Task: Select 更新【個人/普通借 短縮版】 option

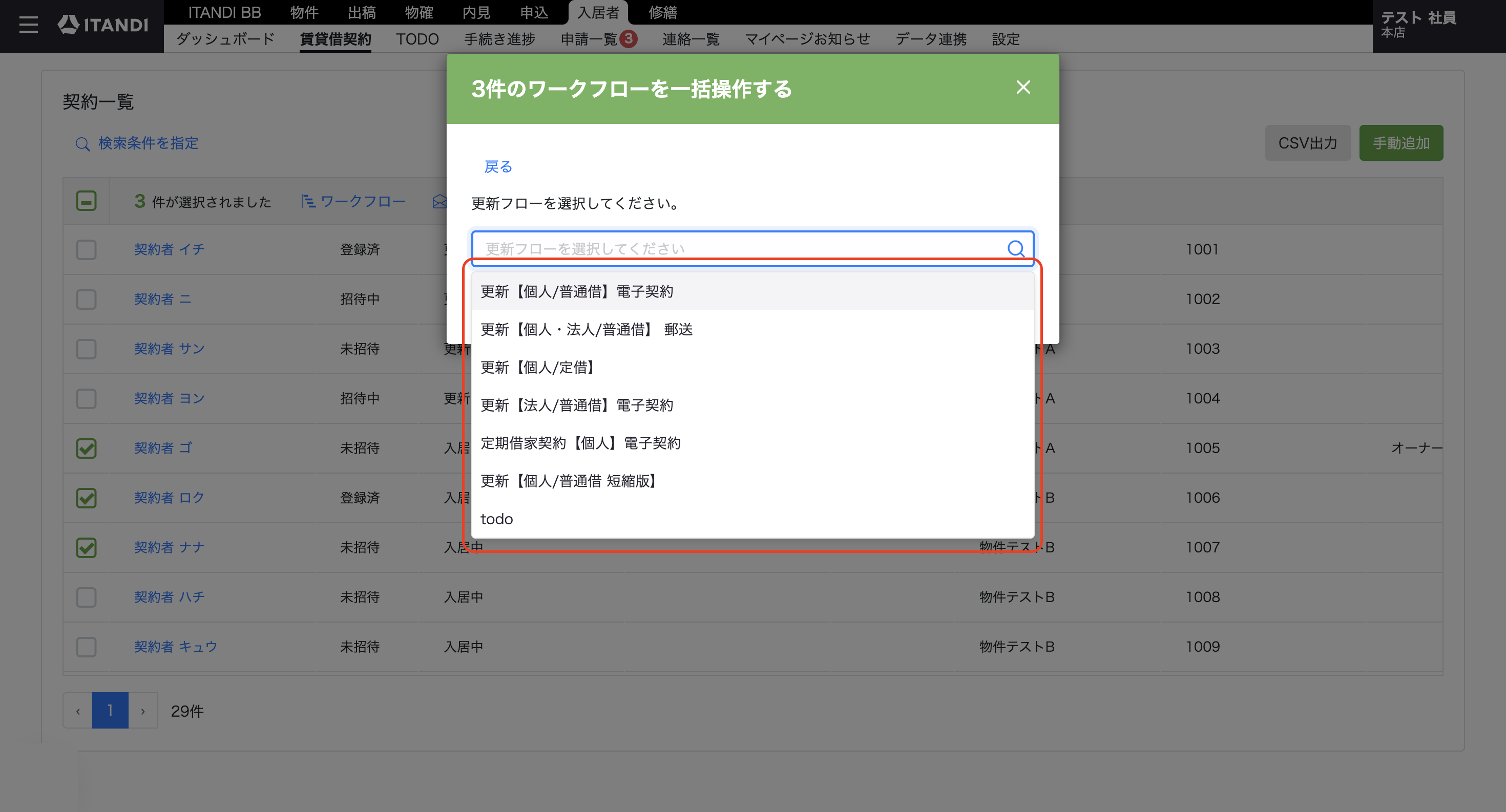Action: point(752,481)
